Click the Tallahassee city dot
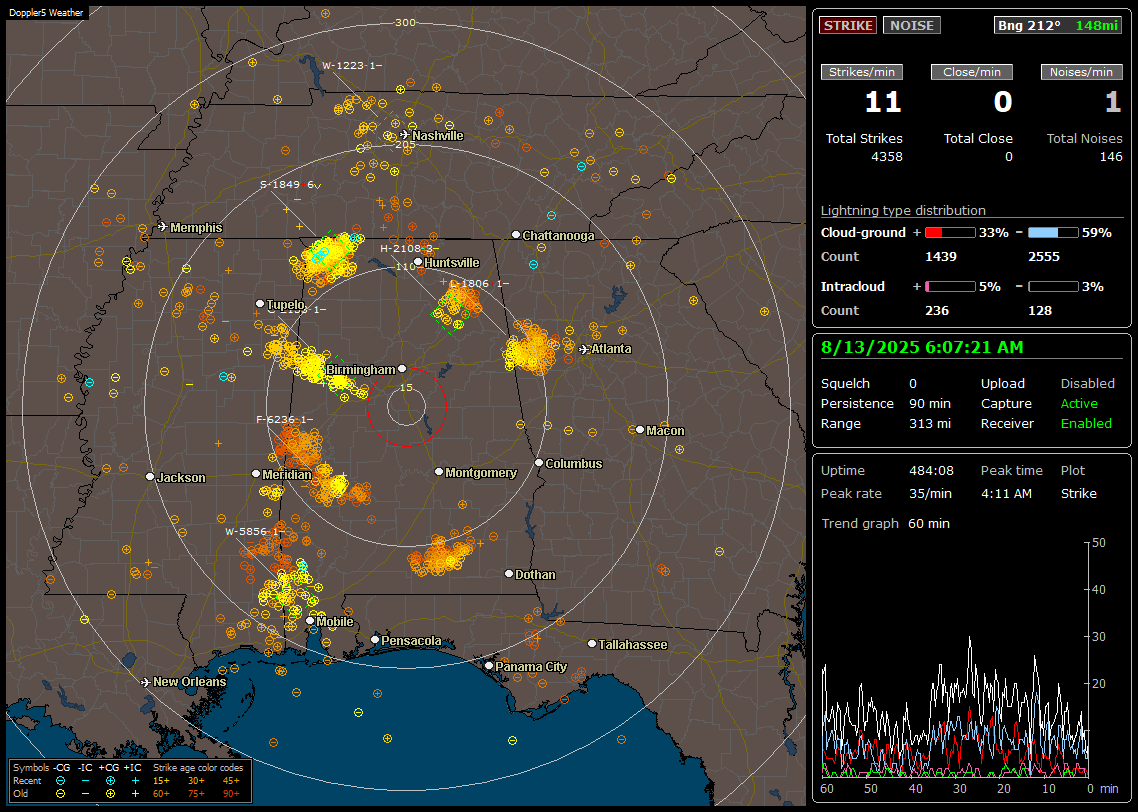Image resolution: width=1138 pixels, height=812 pixels. tap(592, 644)
